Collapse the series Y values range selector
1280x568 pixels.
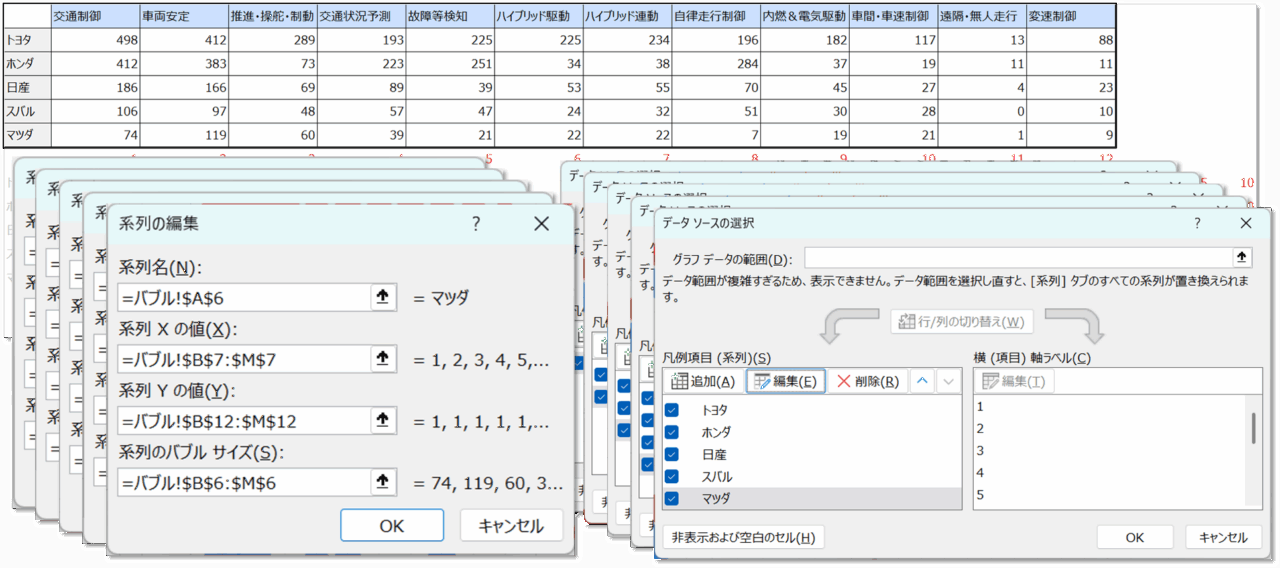tap(382, 420)
